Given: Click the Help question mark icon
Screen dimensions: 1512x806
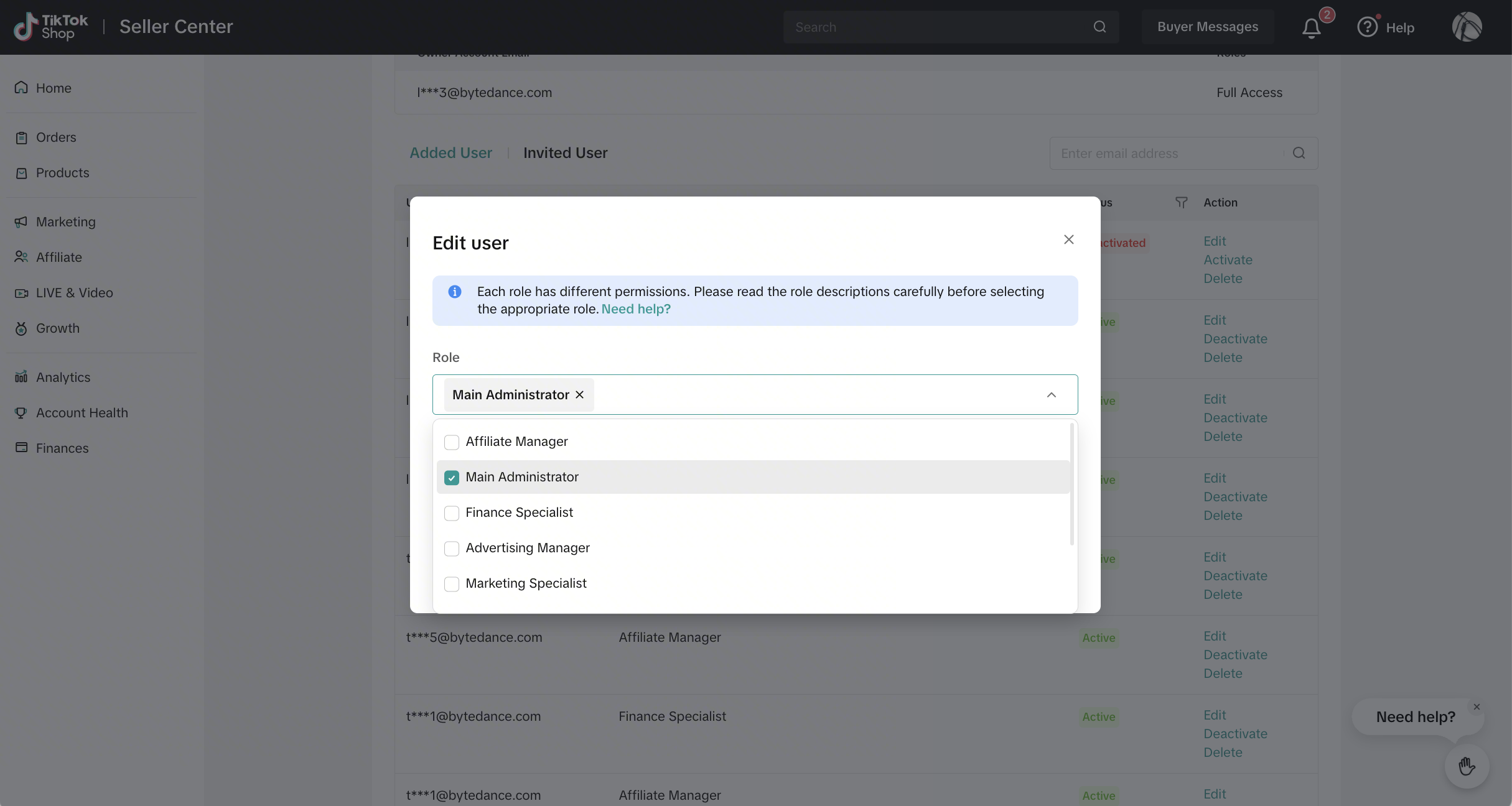Looking at the screenshot, I should pyautogui.click(x=1367, y=27).
